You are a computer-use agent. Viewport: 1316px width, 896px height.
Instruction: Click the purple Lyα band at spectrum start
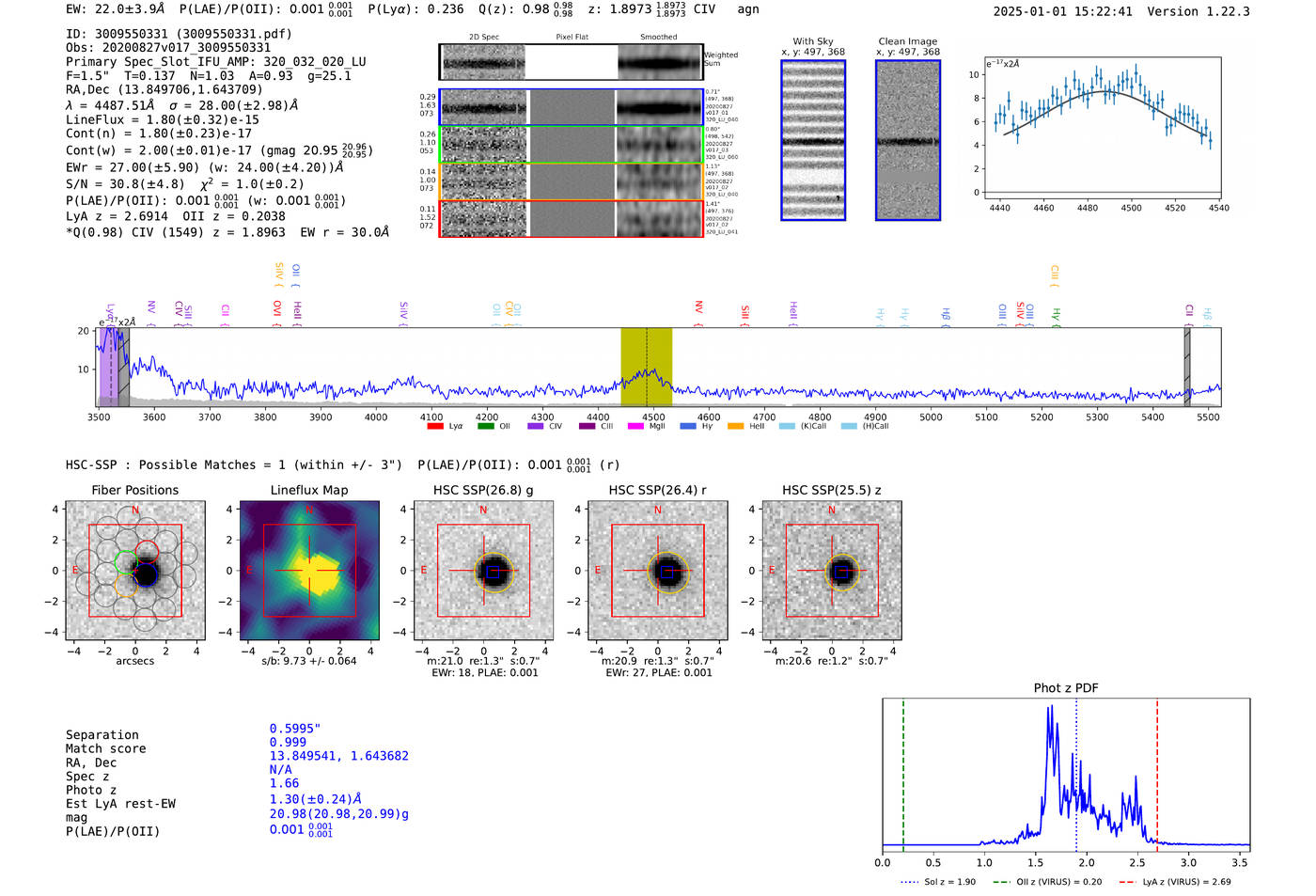[109, 367]
